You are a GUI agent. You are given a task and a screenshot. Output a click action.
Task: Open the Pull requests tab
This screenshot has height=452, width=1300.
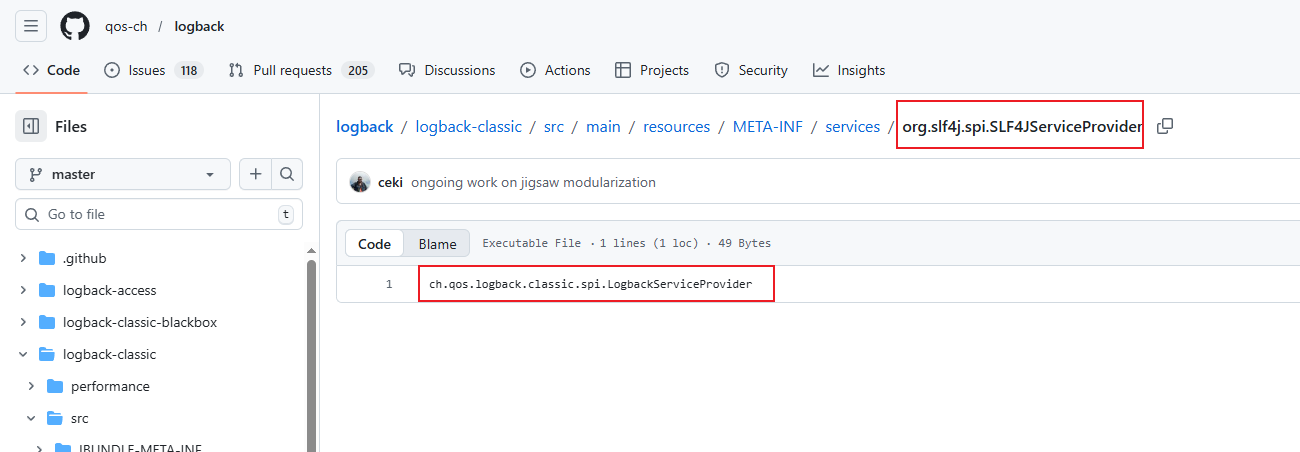(301, 70)
